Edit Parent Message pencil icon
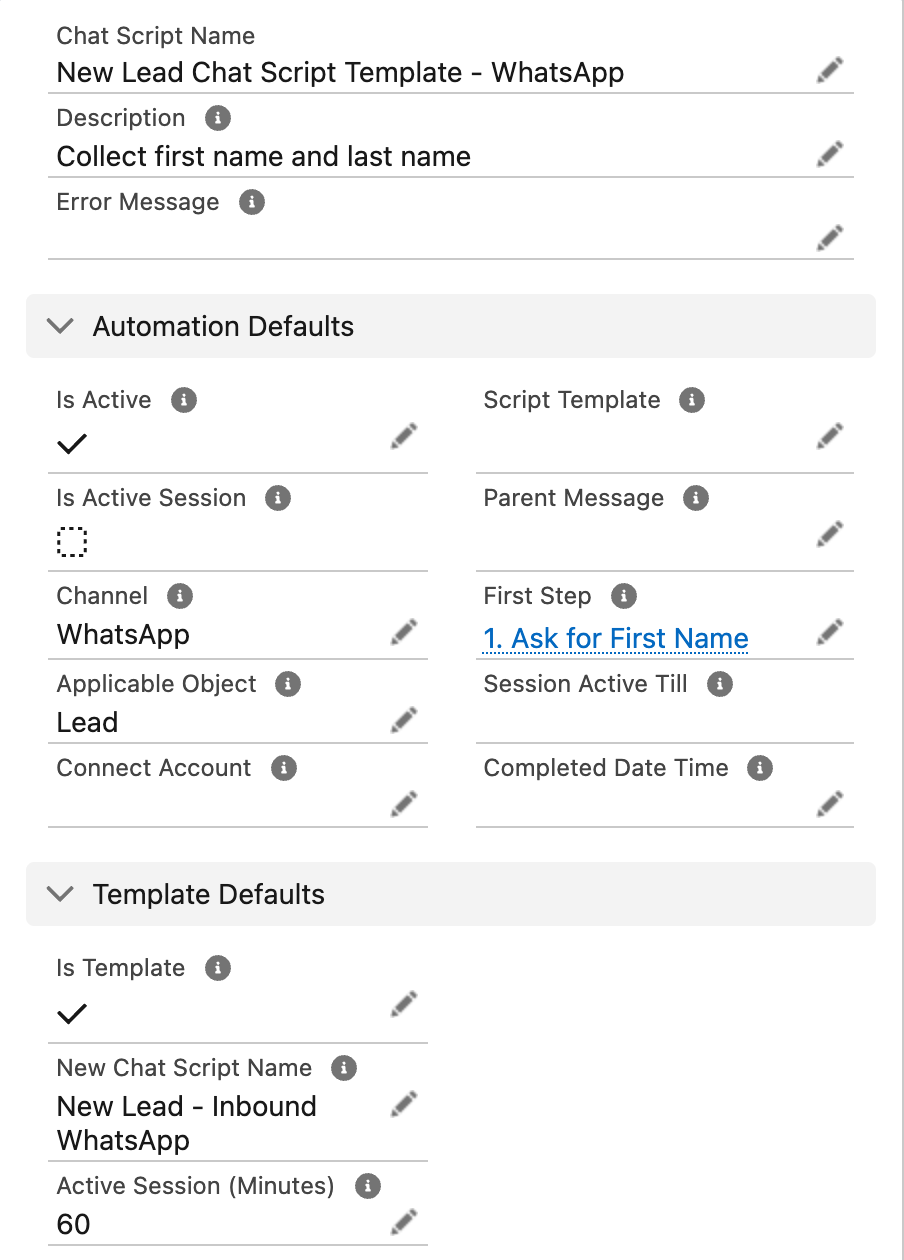The image size is (904, 1260). pyautogui.click(x=830, y=534)
